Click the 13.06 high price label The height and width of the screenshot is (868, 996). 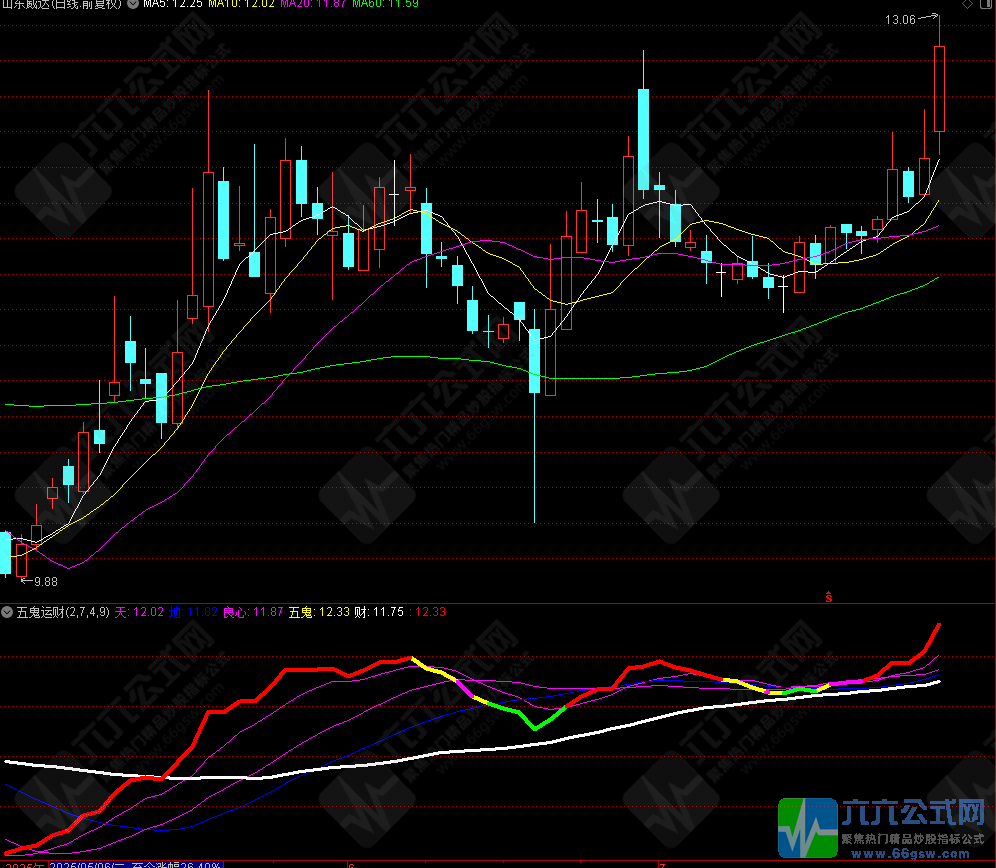tap(901, 20)
